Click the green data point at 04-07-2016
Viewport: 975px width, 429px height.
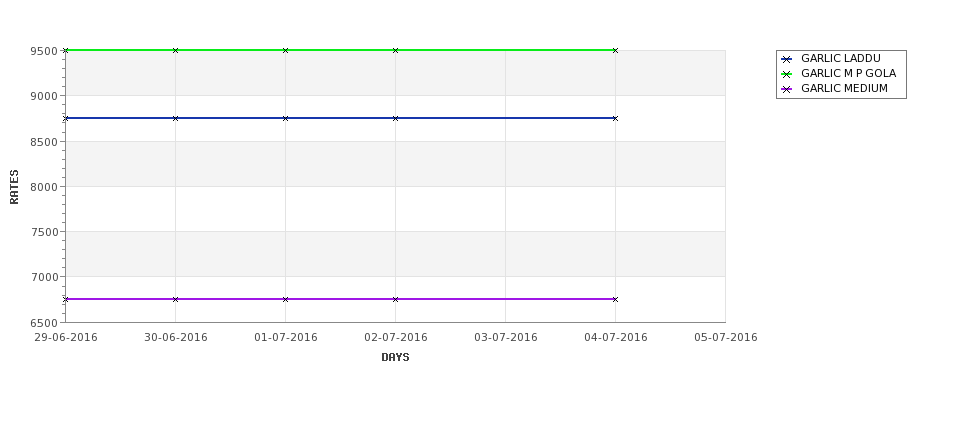(x=615, y=50)
